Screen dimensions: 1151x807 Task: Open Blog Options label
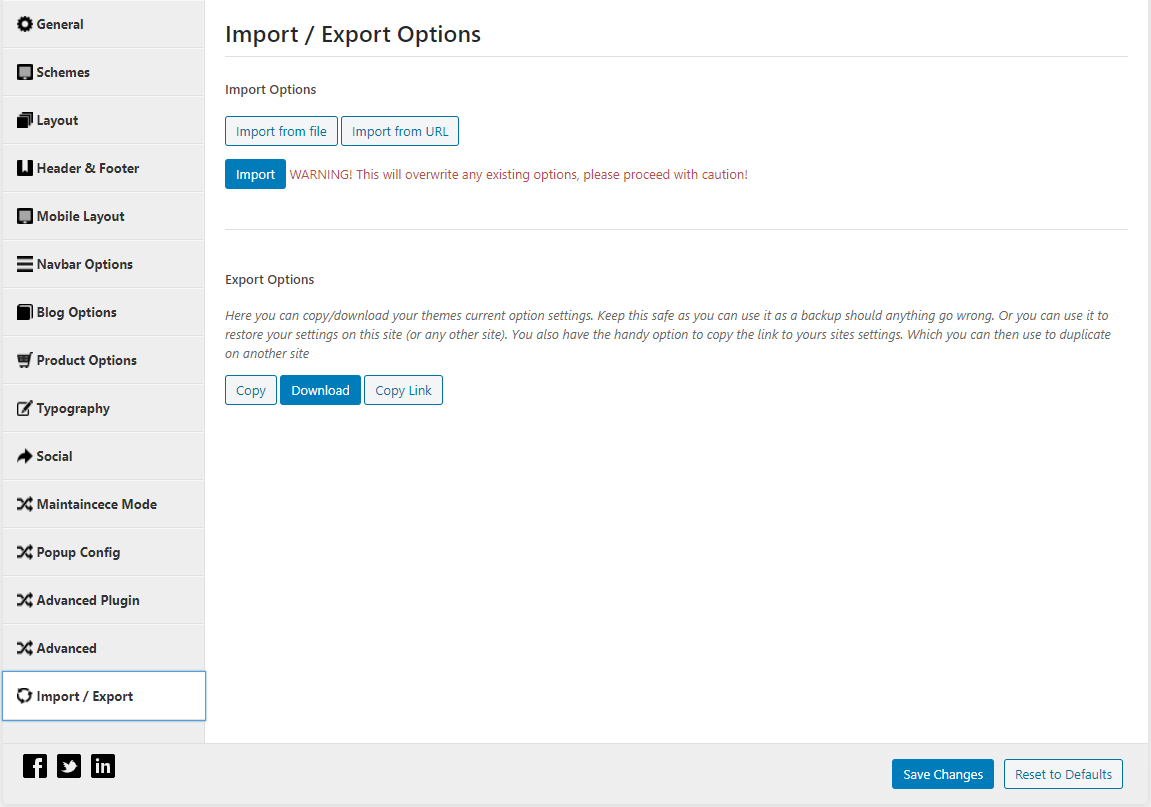(x=77, y=312)
